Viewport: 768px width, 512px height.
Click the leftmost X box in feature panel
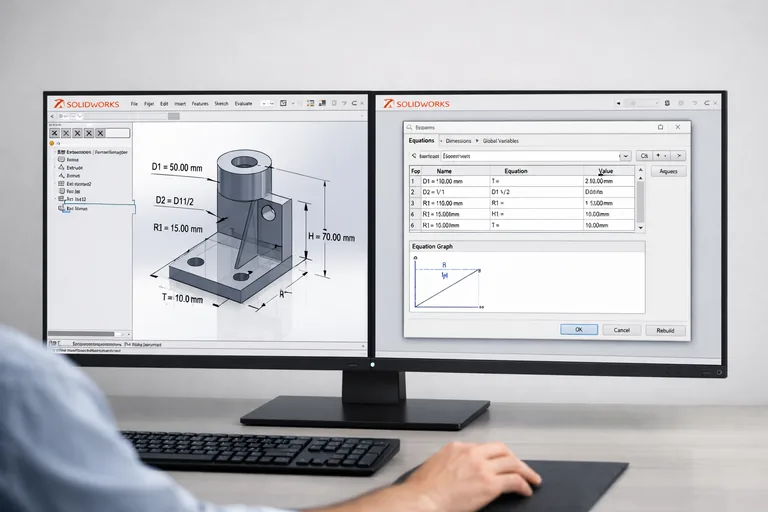pyautogui.click(x=55, y=133)
